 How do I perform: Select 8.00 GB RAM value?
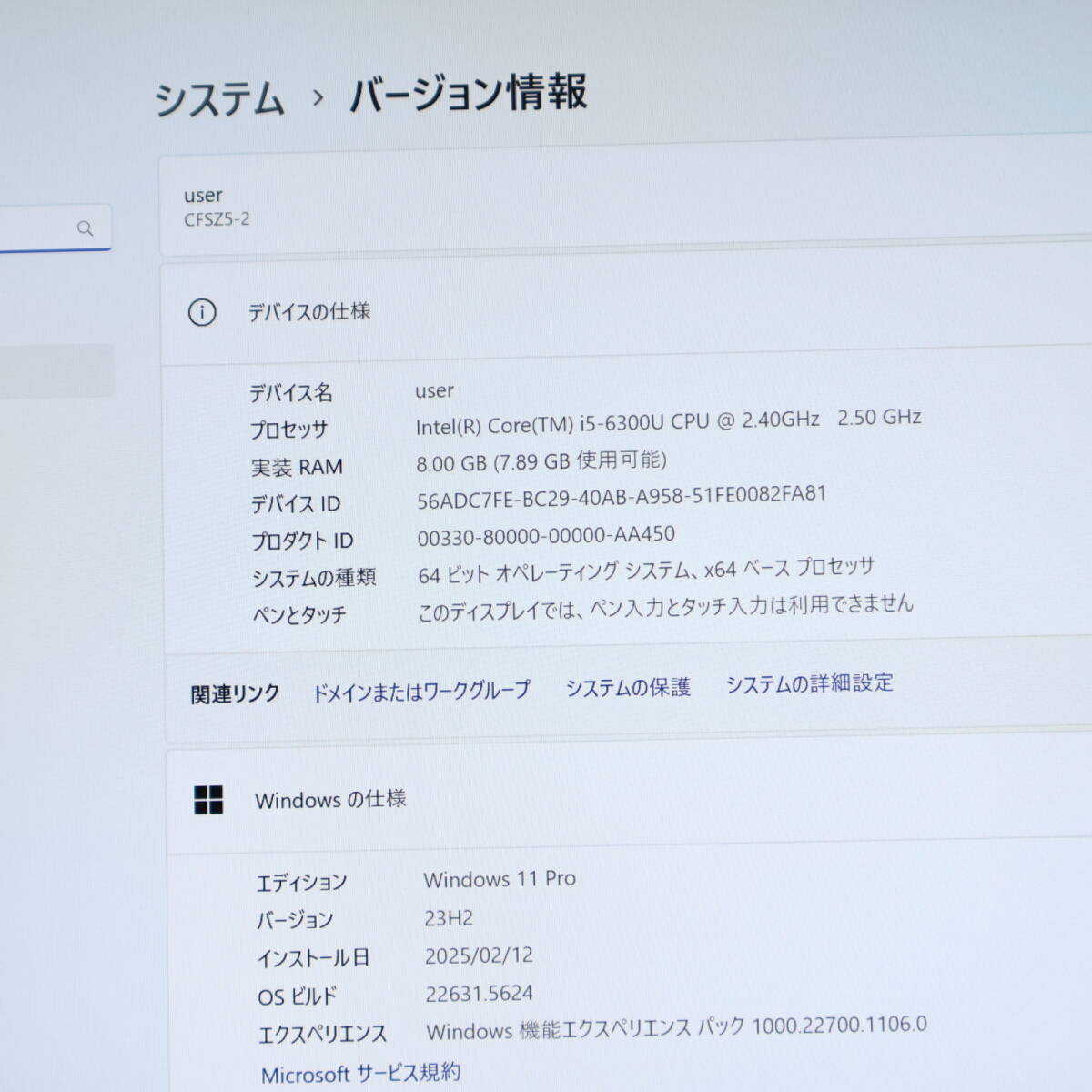click(541, 461)
